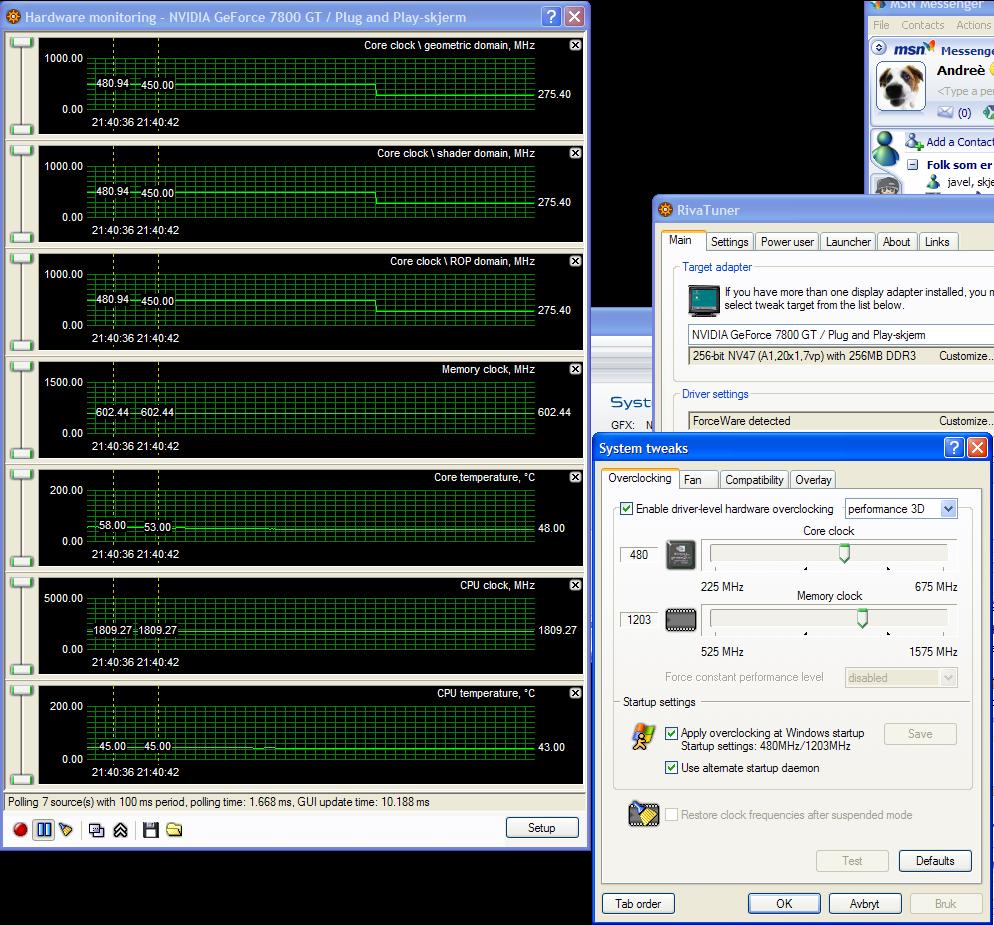
Task: Select the Overclocking tab
Action: click(640, 478)
